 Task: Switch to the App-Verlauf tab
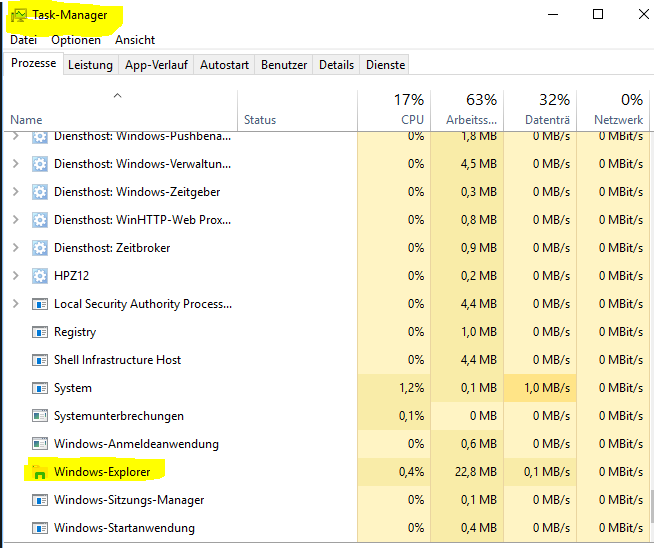tap(156, 65)
